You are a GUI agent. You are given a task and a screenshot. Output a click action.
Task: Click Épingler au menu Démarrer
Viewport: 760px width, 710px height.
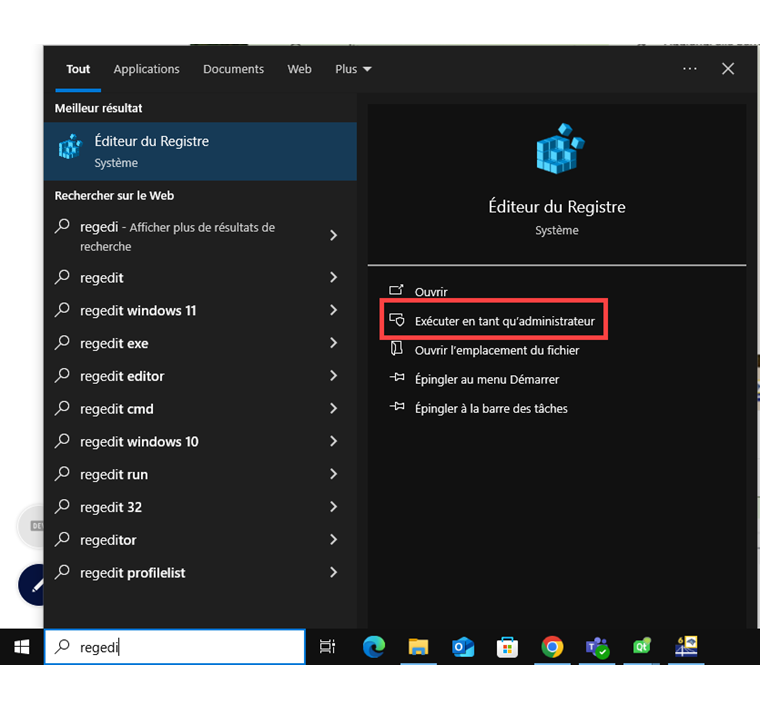[487, 379]
